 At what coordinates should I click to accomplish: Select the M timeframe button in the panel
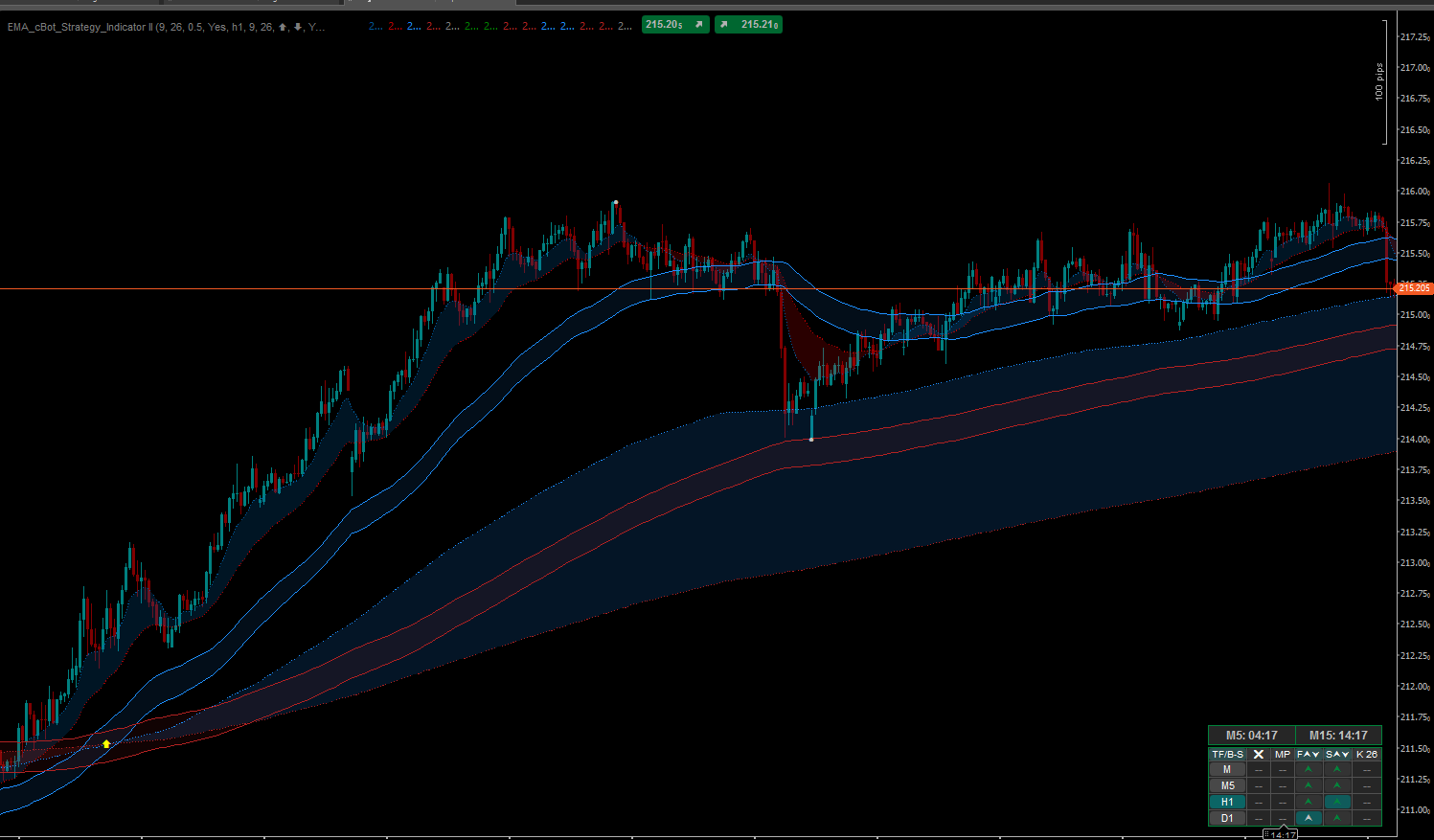pos(1227,769)
